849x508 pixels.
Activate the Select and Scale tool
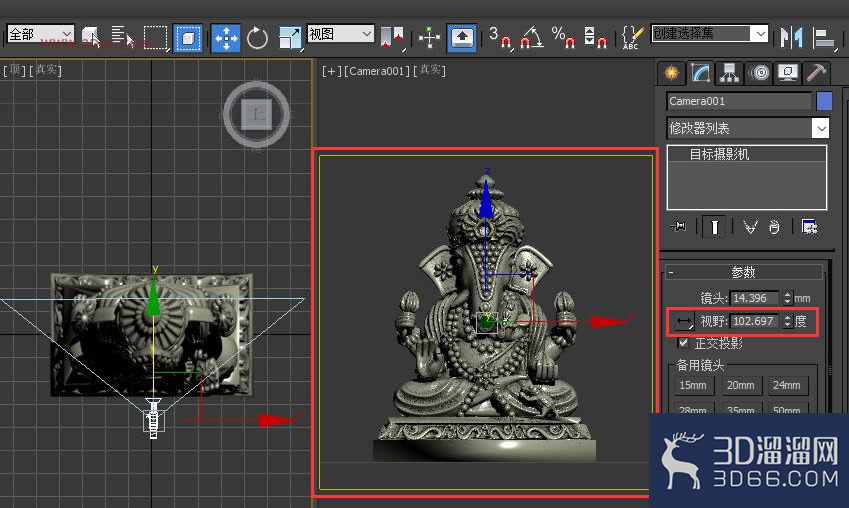(x=290, y=38)
